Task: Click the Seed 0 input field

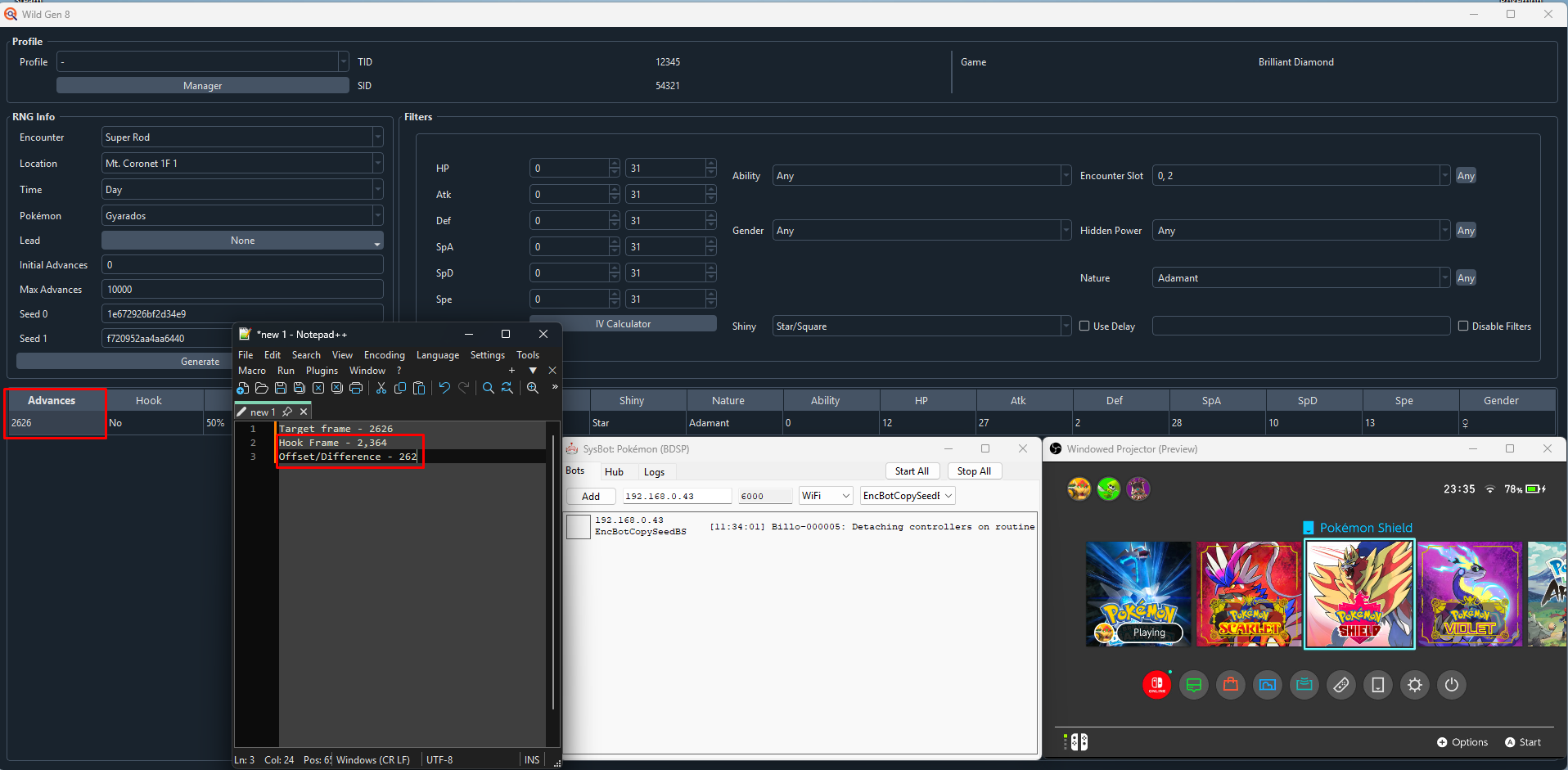Action: pyautogui.click(x=242, y=314)
